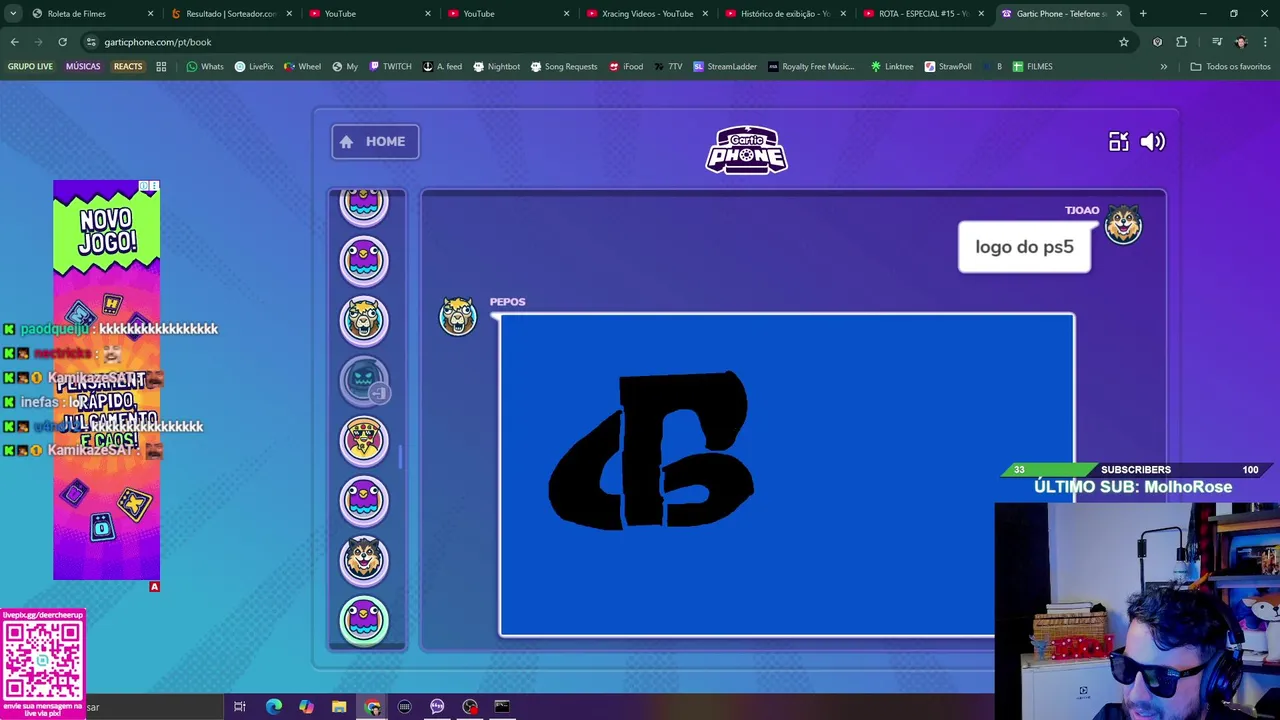Open the TWITCH bookmark
The image size is (1280, 720).
[x=390, y=67]
